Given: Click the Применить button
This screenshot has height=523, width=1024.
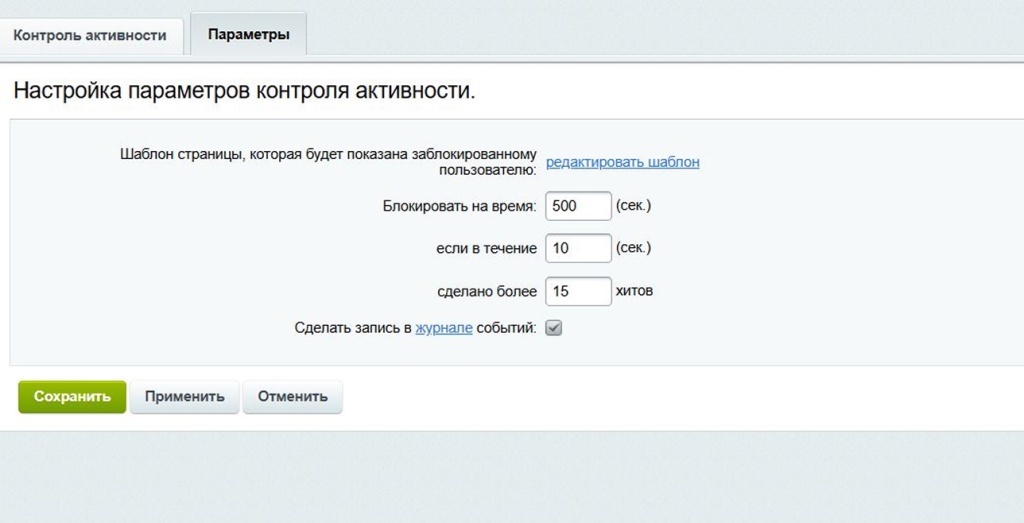Looking at the screenshot, I should pos(184,396).
